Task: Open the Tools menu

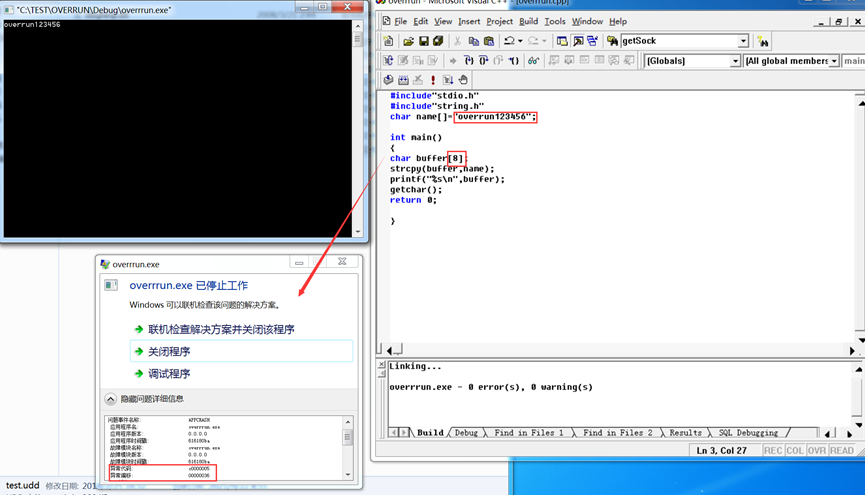Action: [554, 21]
